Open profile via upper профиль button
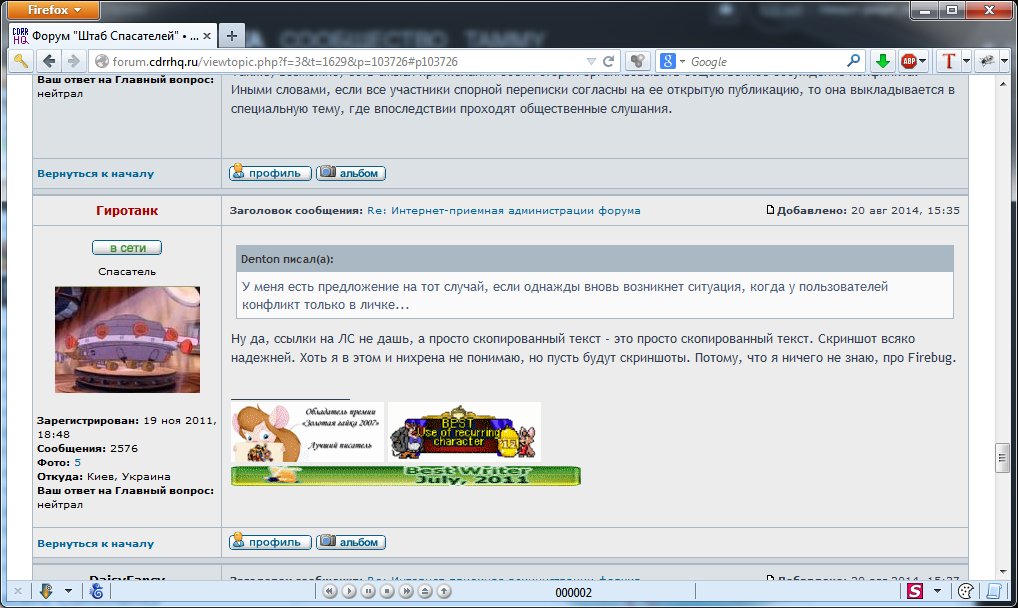Screen dimensions: 1018x608 coord(270,173)
